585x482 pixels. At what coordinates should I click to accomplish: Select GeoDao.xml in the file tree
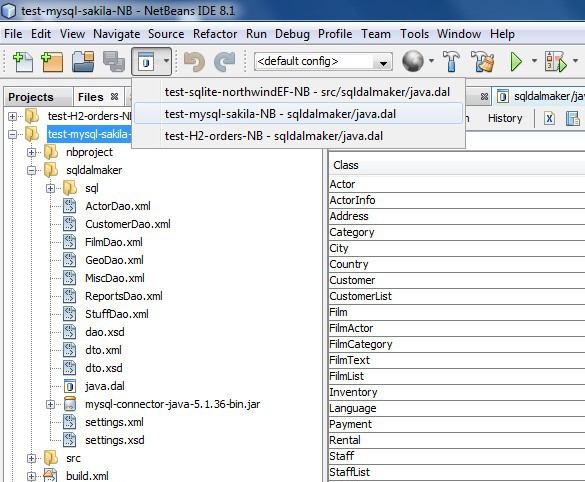114,260
